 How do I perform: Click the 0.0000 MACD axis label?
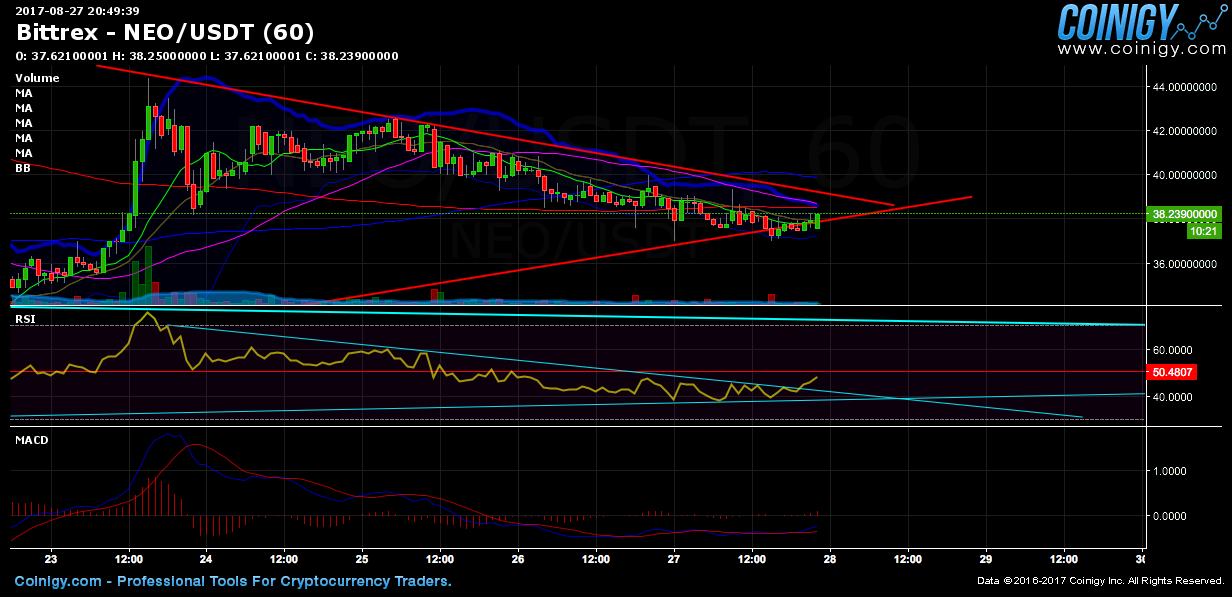(1170, 516)
